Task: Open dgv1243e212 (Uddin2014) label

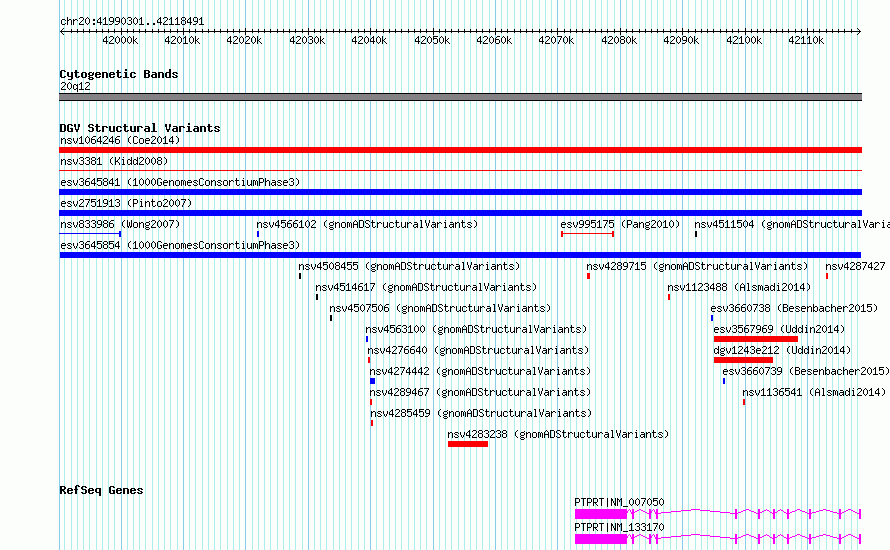Action: [x=782, y=350]
